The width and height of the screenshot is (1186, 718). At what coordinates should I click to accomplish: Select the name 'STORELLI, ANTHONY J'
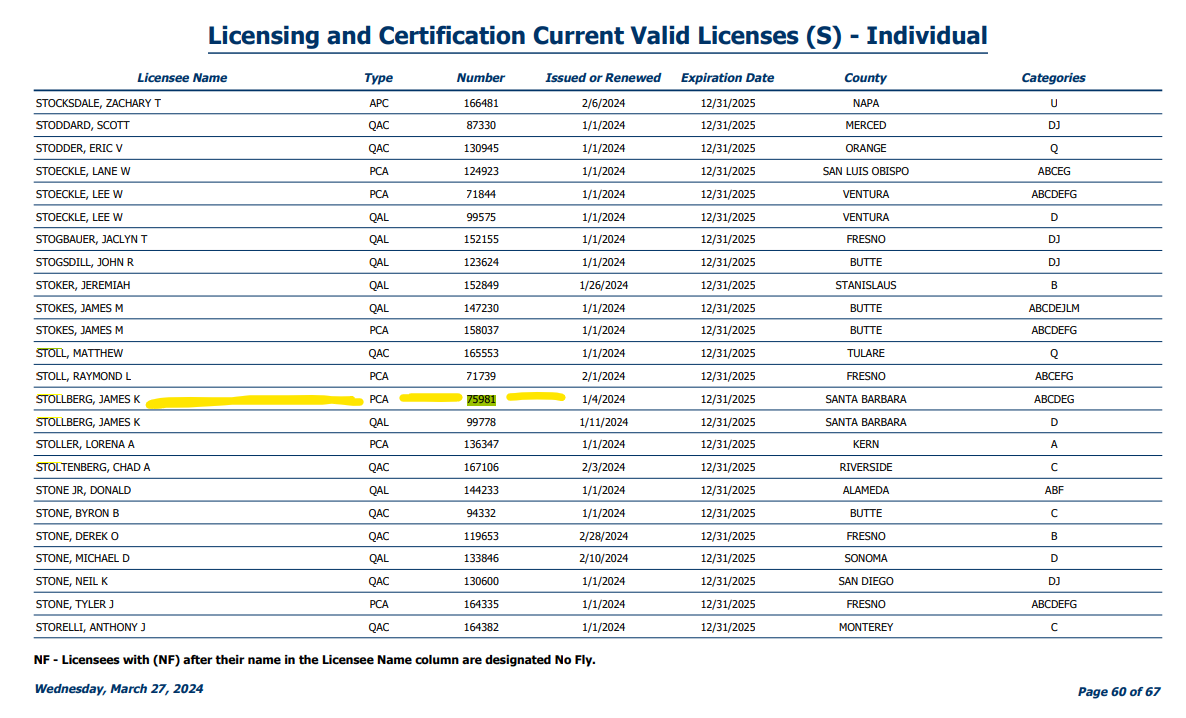click(91, 627)
